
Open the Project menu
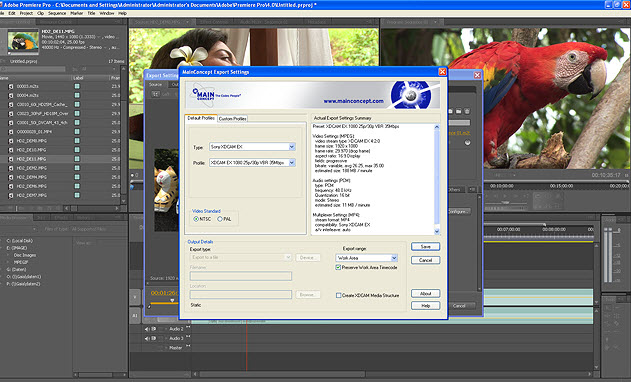26,13
